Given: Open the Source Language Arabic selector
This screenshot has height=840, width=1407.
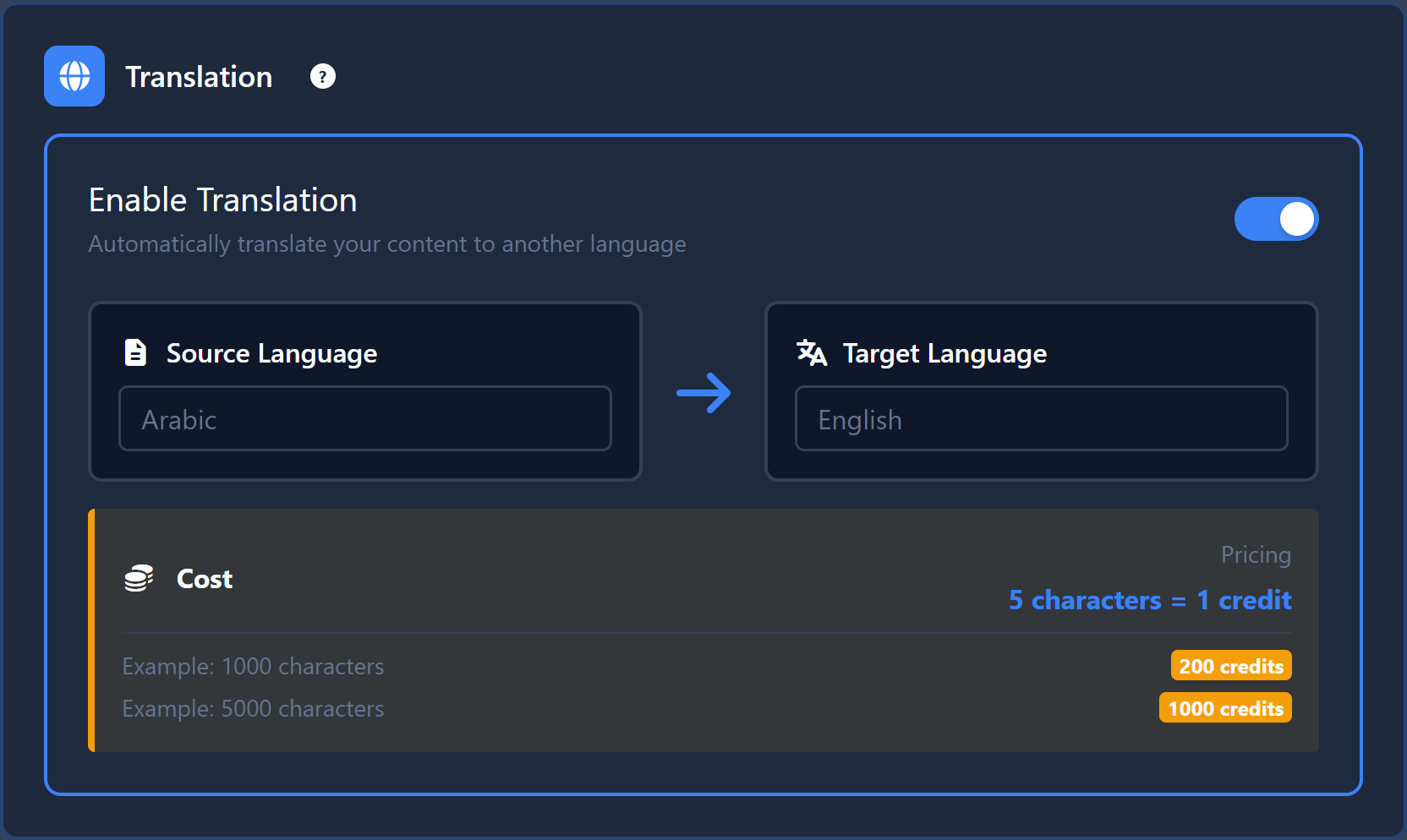Looking at the screenshot, I should click(x=365, y=419).
